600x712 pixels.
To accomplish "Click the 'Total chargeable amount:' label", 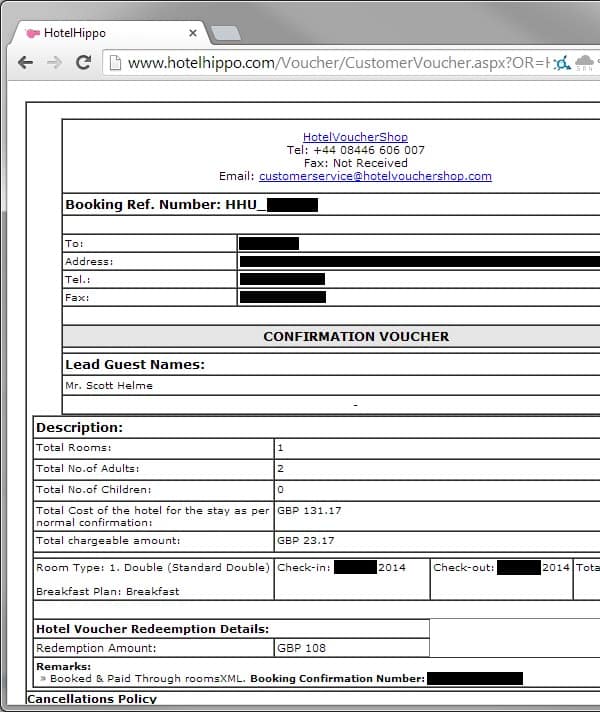I will click(108, 540).
